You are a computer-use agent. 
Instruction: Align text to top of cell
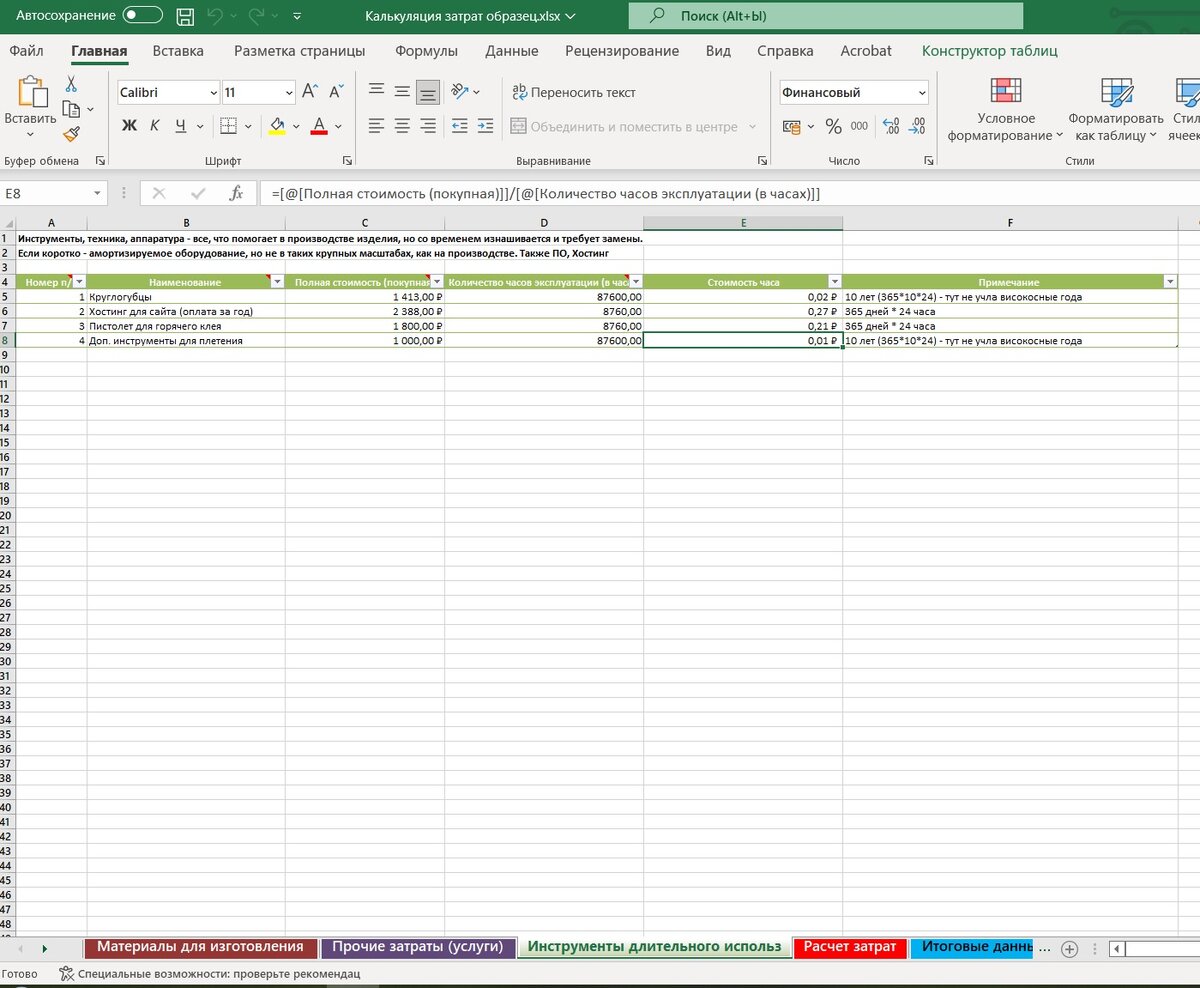coord(377,92)
